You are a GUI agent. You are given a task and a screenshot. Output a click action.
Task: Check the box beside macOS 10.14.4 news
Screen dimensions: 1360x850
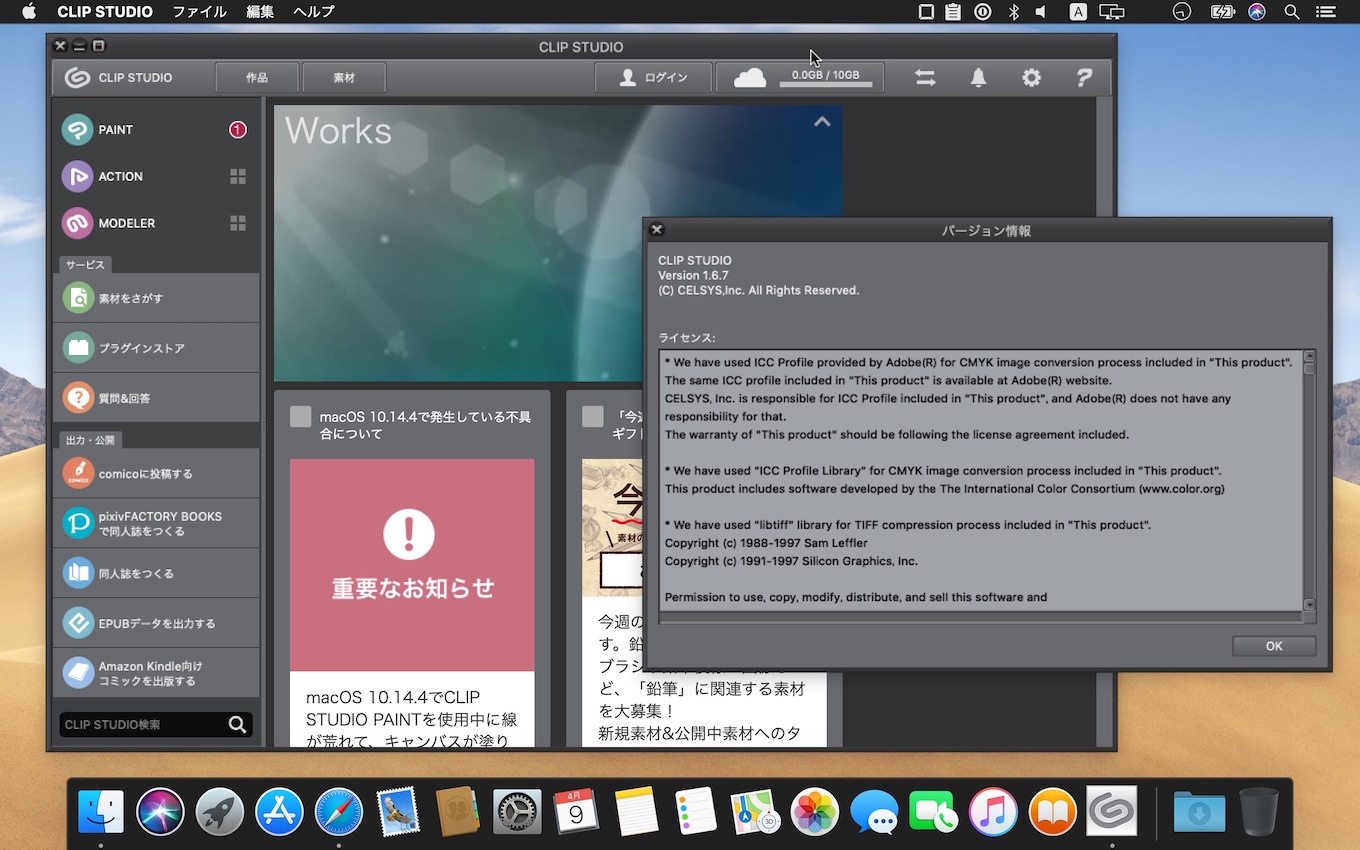[x=300, y=417]
